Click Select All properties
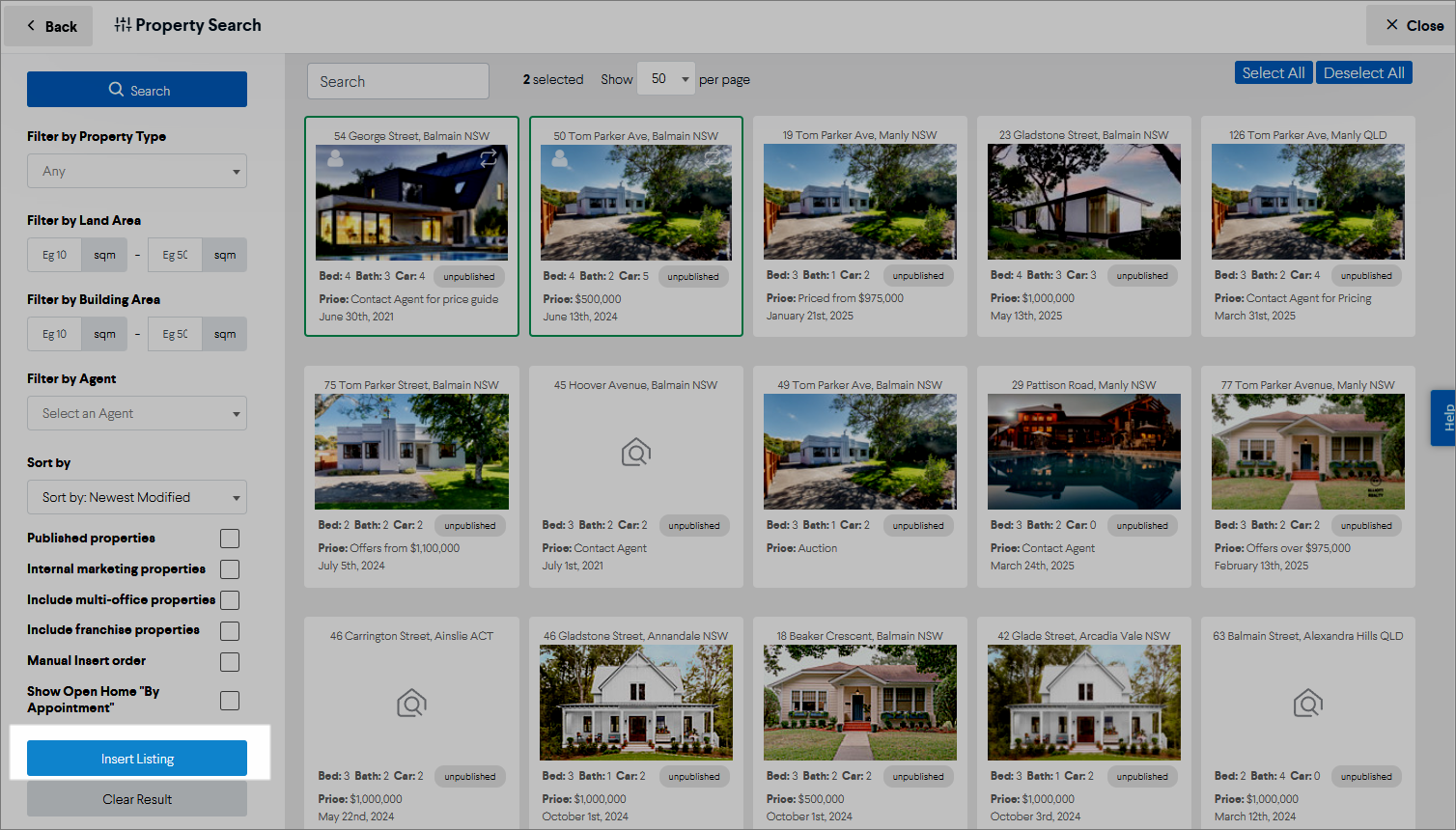 [1274, 72]
